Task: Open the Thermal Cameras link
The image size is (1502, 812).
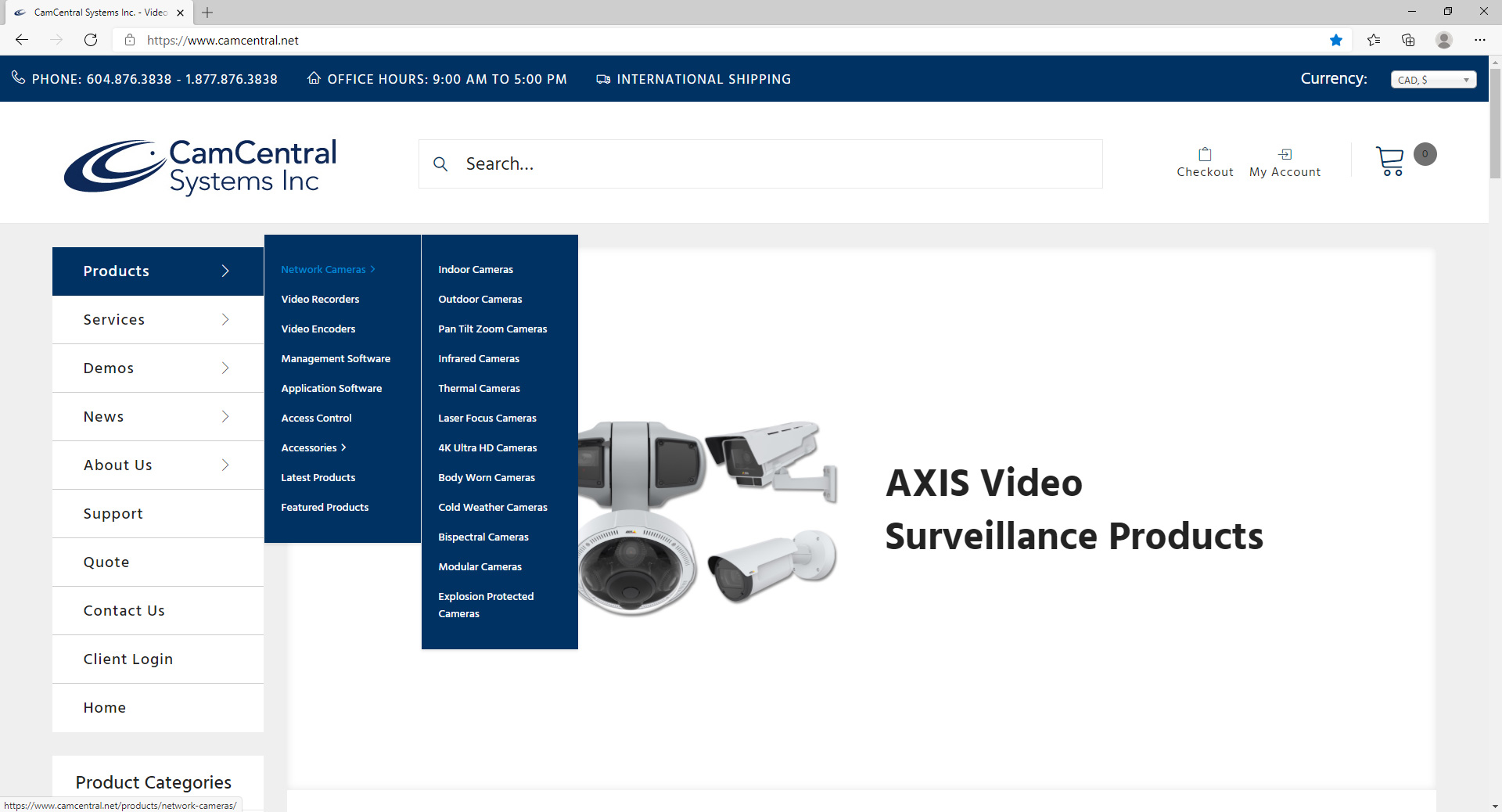Action: point(479,388)
